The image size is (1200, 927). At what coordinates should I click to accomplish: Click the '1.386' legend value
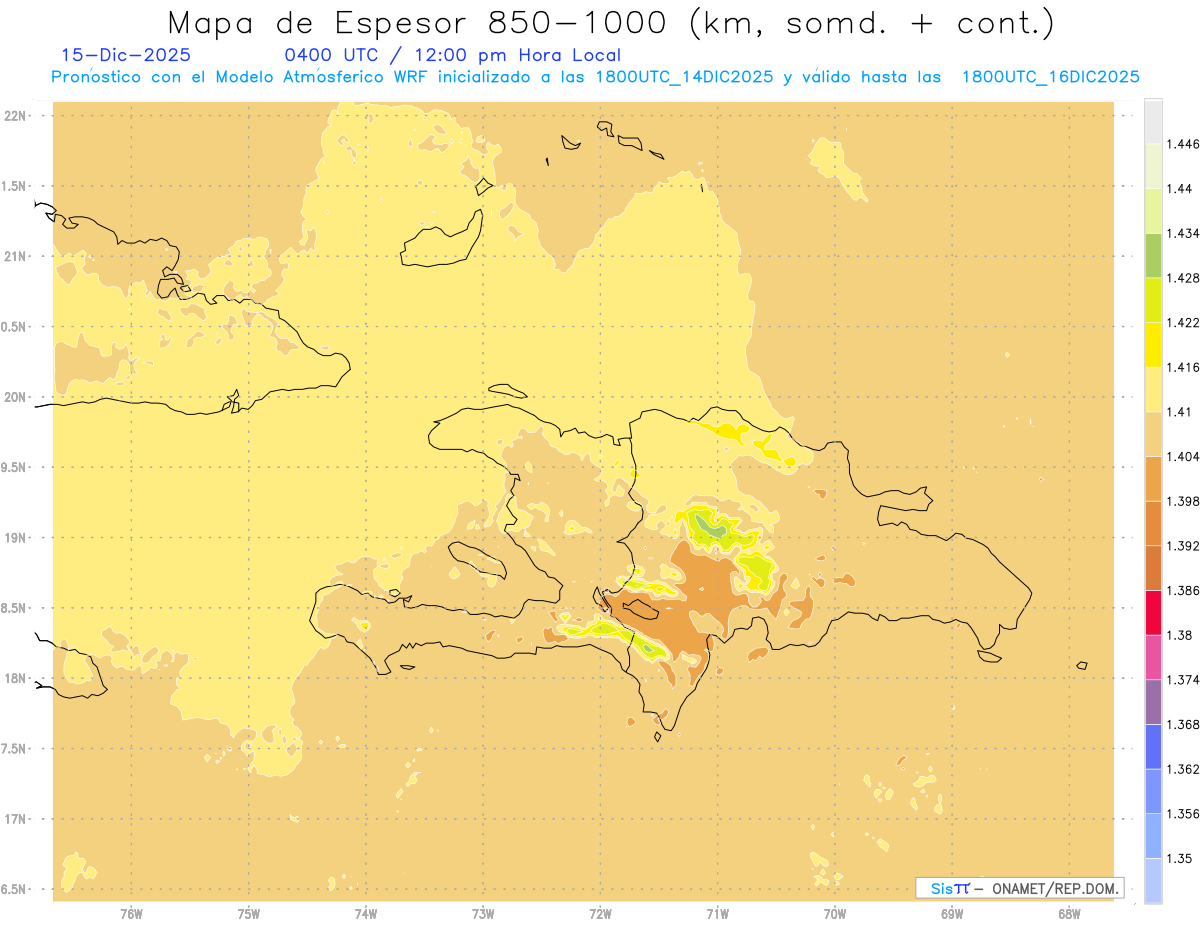(x=1181, y=591)
